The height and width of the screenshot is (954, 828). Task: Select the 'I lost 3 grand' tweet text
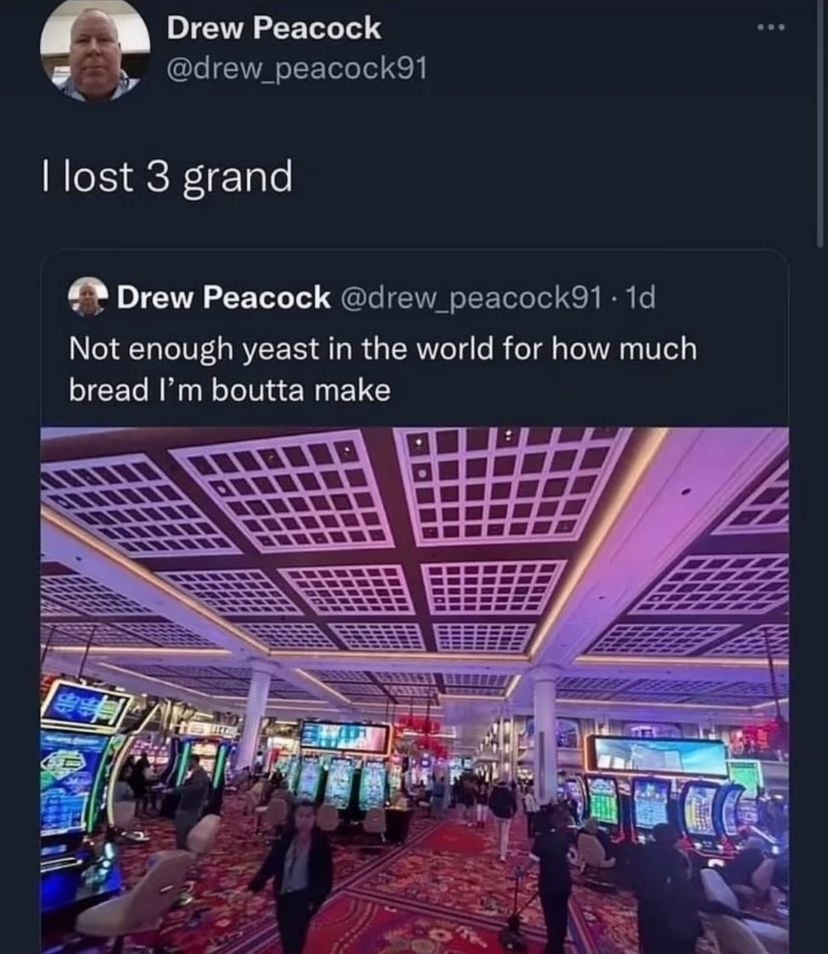(167, 177)
